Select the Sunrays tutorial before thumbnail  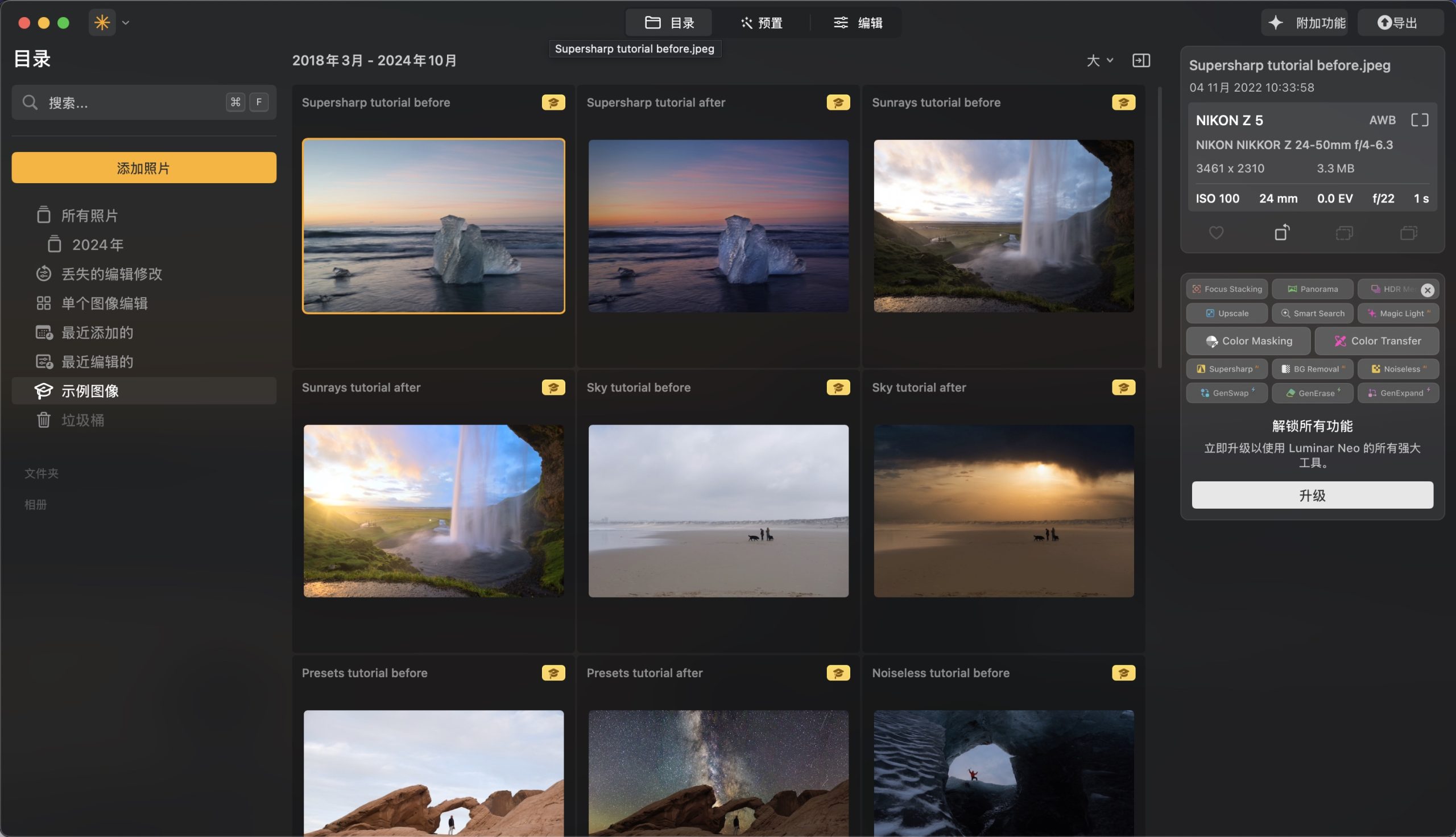[x=1004, y=226]
